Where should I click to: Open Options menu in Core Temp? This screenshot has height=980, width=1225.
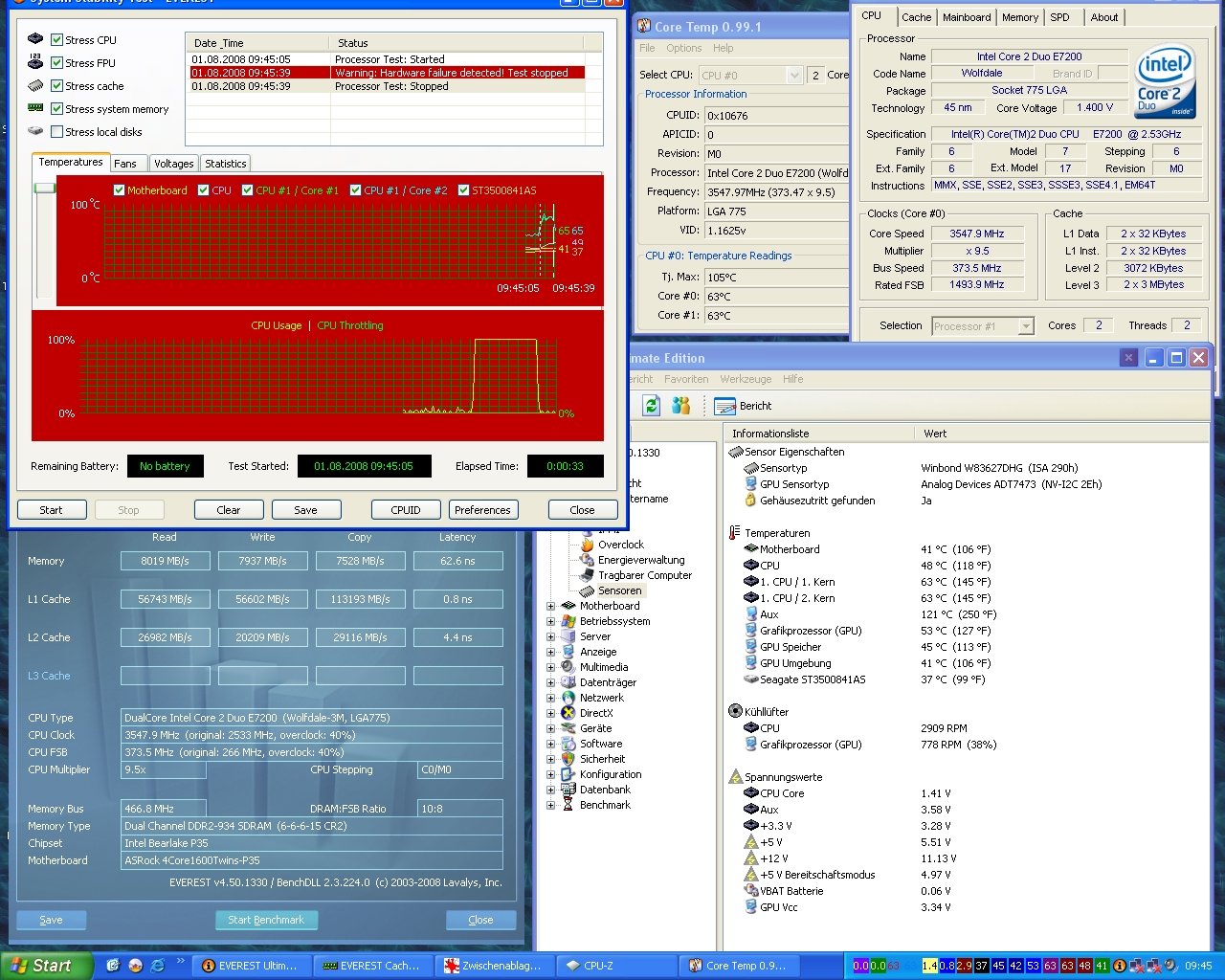(x=683, y=48)
